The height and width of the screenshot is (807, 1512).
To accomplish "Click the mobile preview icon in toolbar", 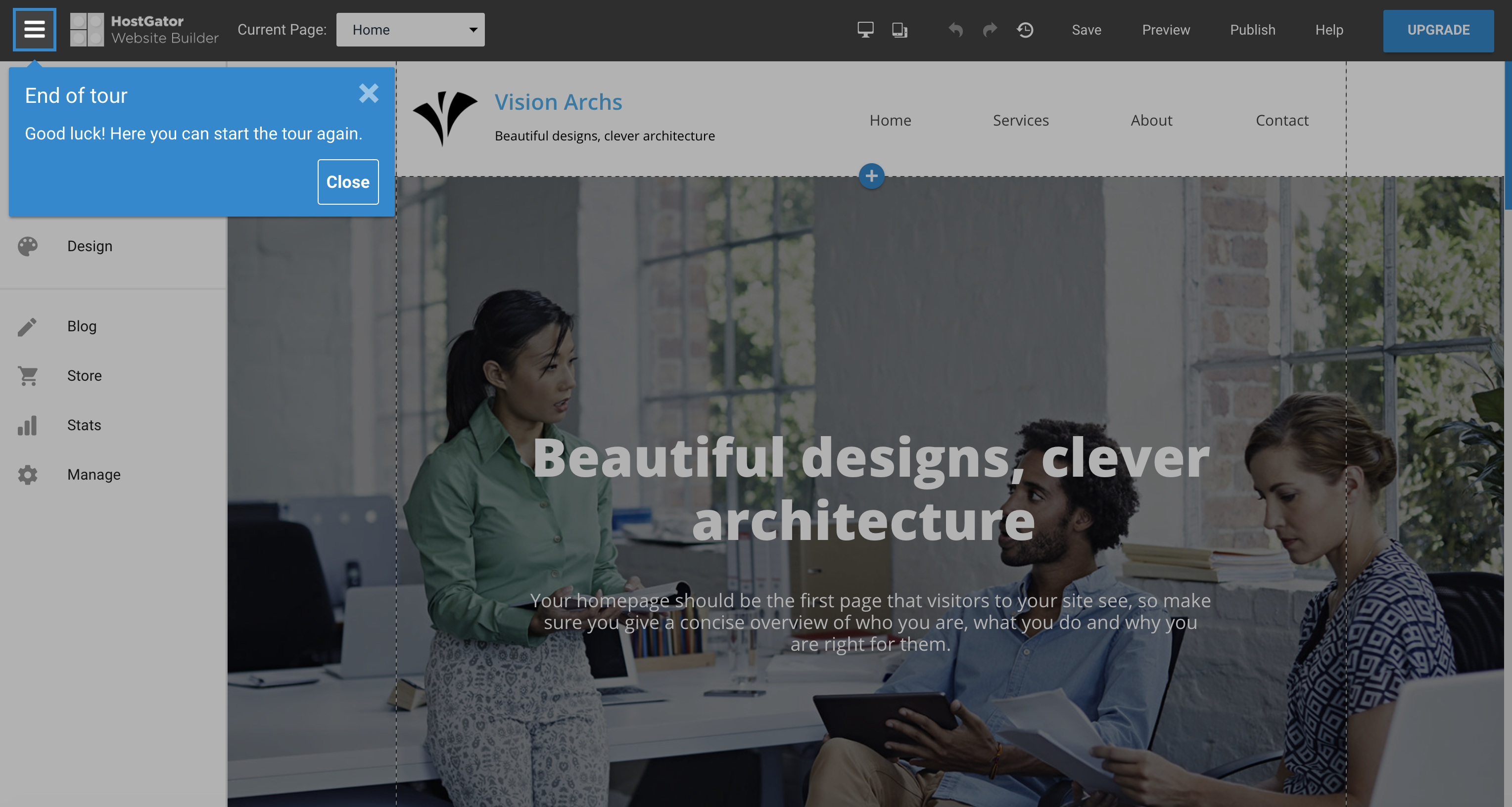I will (x=899, y=29).
